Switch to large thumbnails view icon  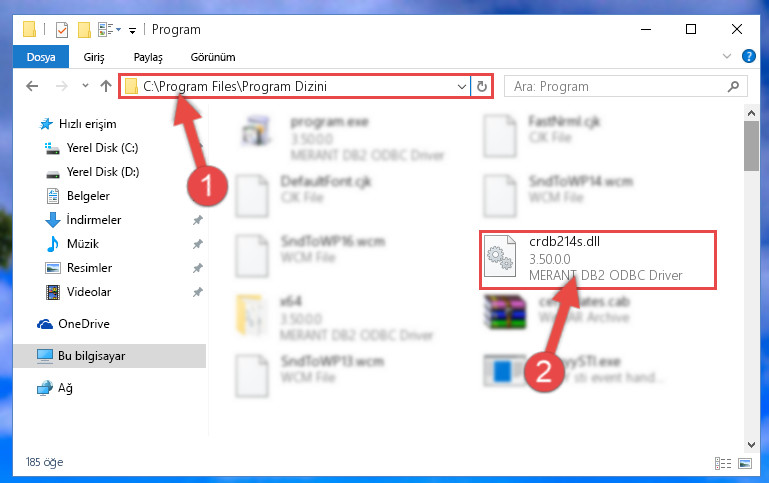click(x=745, y=463)
